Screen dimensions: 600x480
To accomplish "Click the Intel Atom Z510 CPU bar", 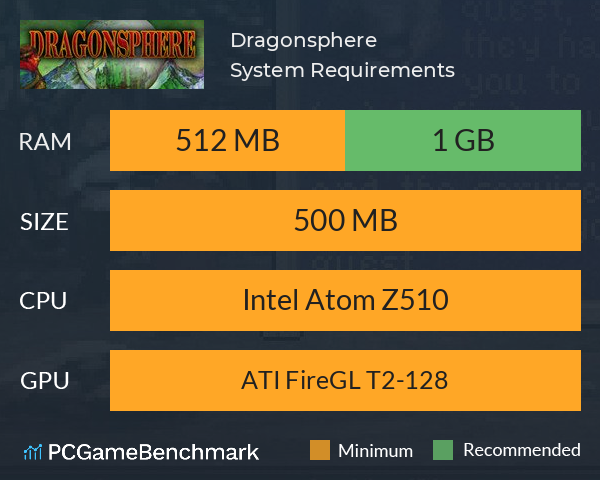I will (345, 300).
